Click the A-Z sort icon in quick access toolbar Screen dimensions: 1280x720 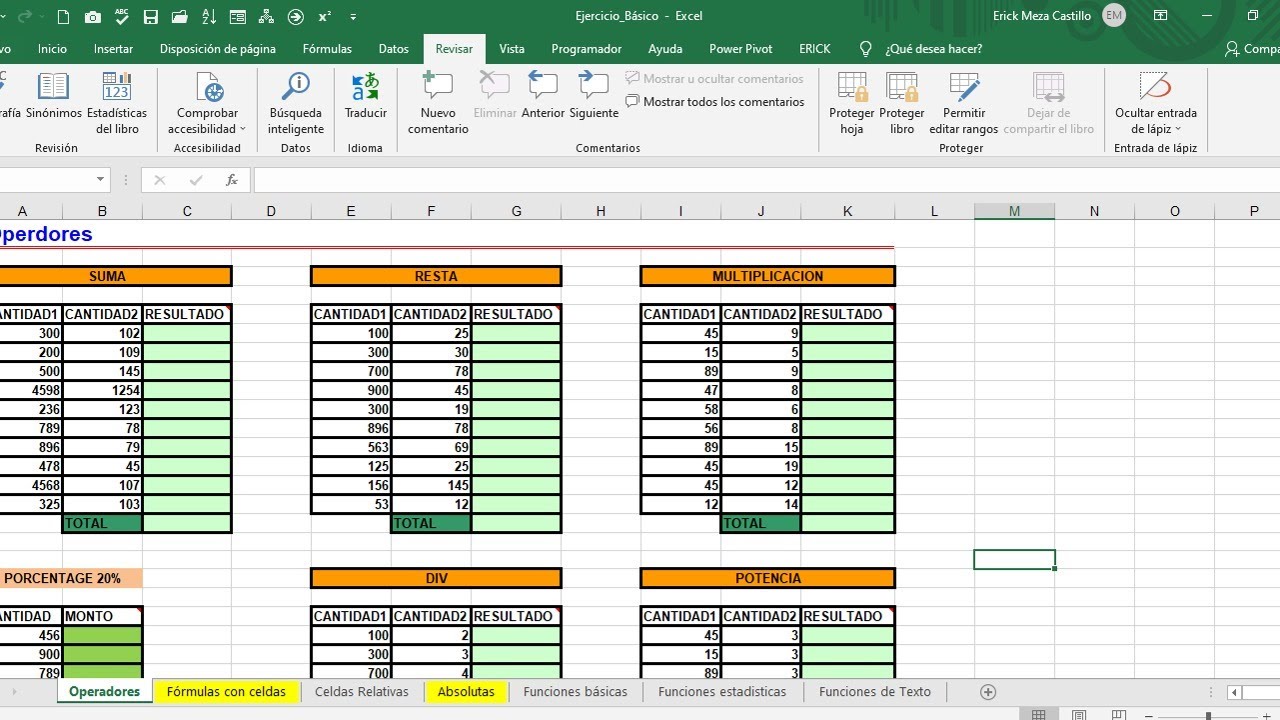click(x=209, y=17)
